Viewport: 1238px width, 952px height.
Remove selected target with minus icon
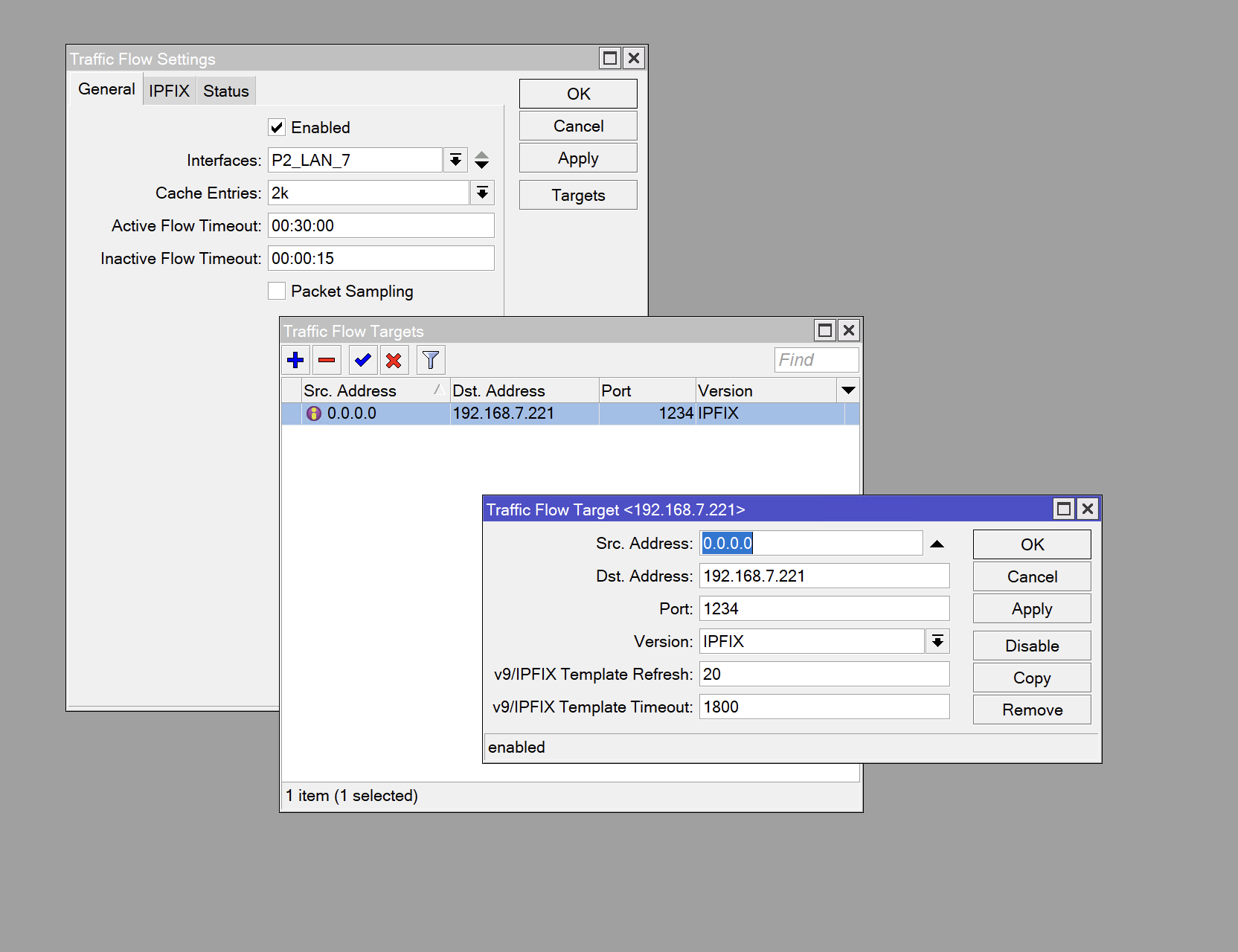coord(327,360)
